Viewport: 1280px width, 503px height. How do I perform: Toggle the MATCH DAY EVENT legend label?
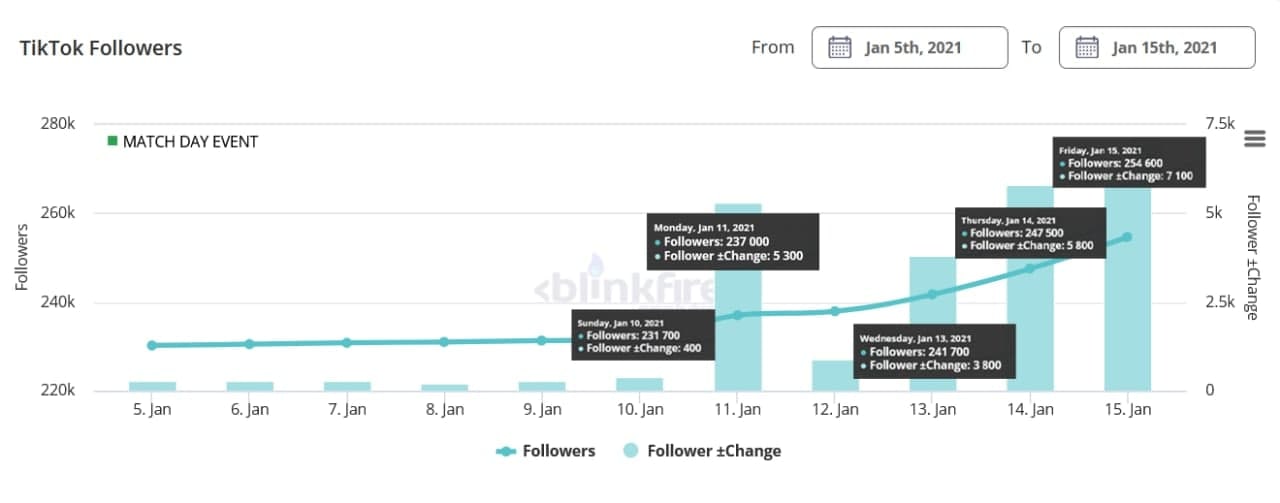click(190, 142)
